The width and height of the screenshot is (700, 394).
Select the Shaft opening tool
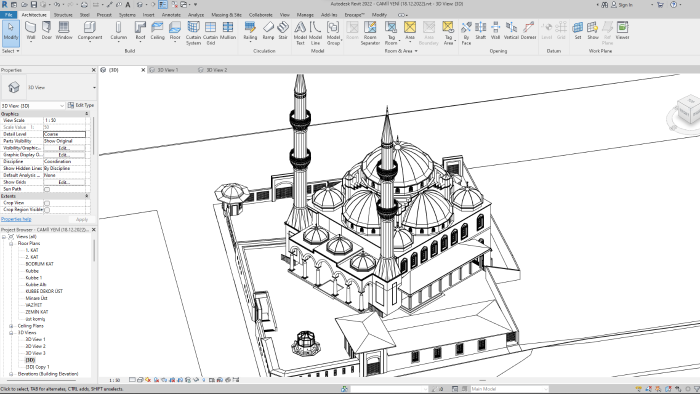coord(480,31)
